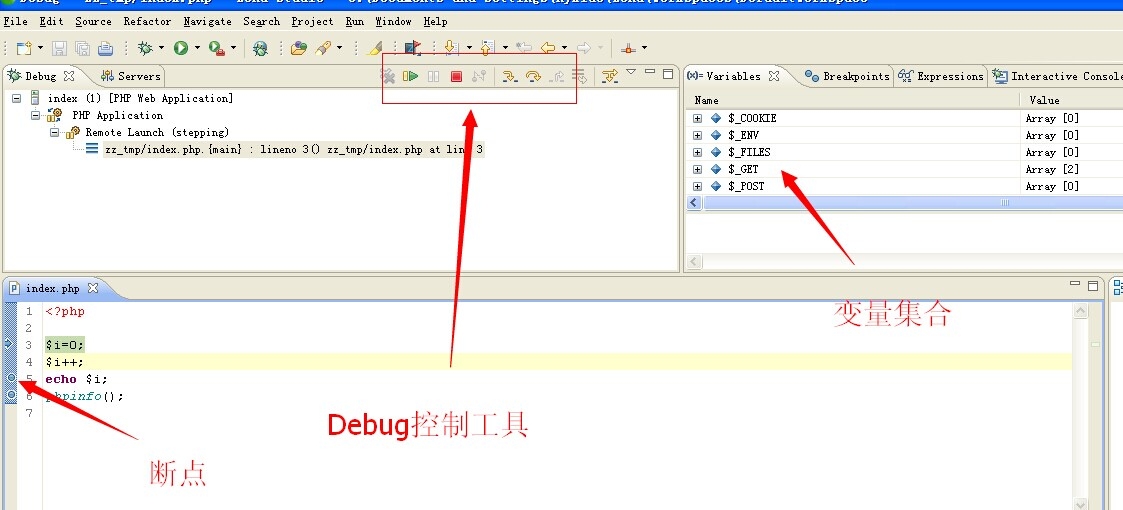
Task: Click the Back navigation arrow icon
Action: (x=548, y=48)
